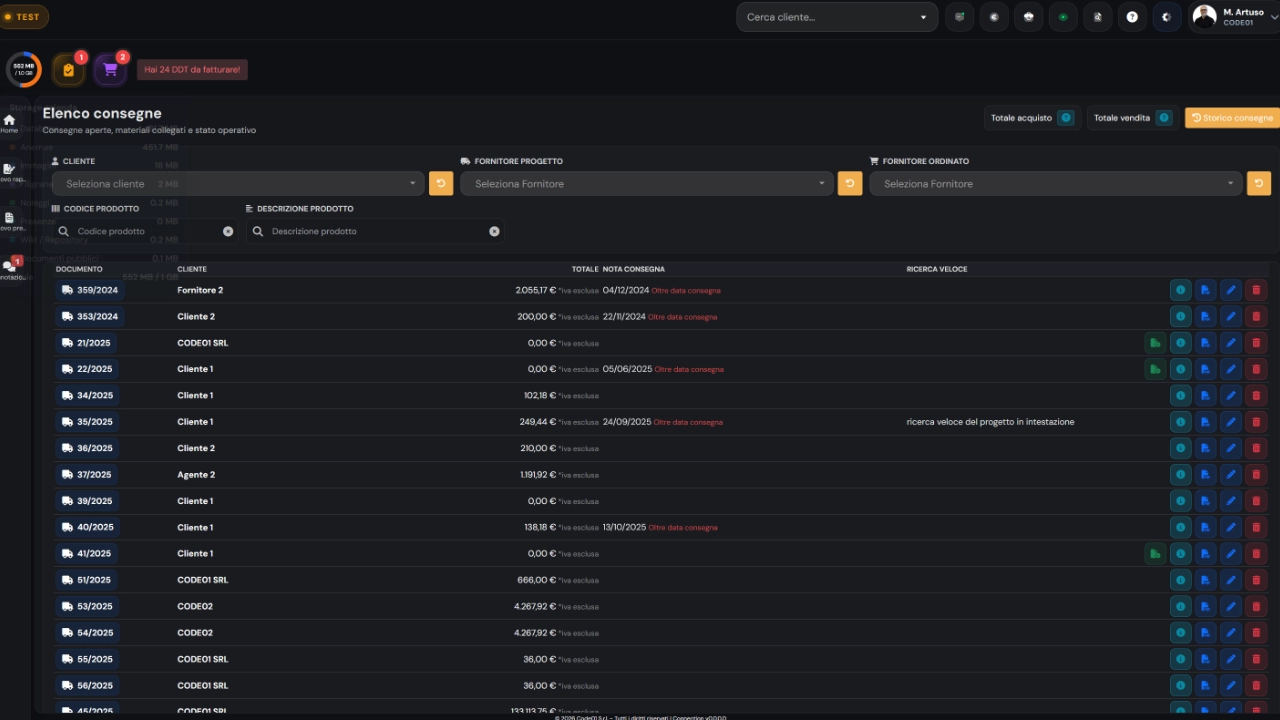Focus the Codice prodotto input
Viewport: 1280px width, 720px height.
pos(146,231)
